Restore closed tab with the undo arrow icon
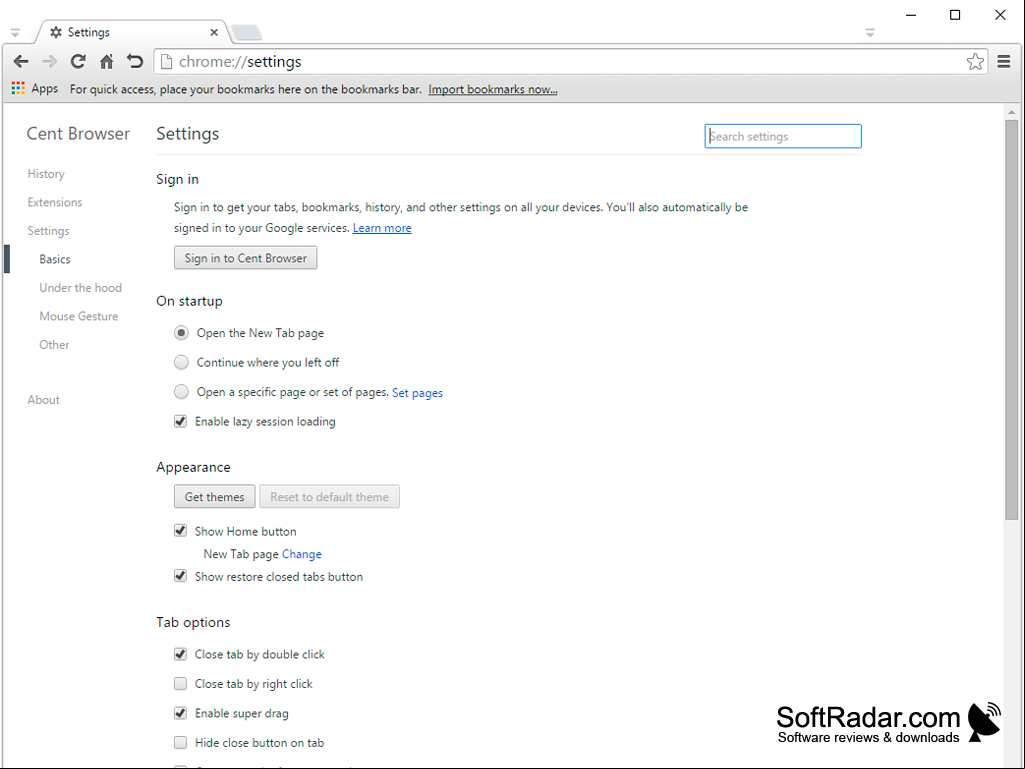The image size is (1025, 769). (x=135, y=61)
